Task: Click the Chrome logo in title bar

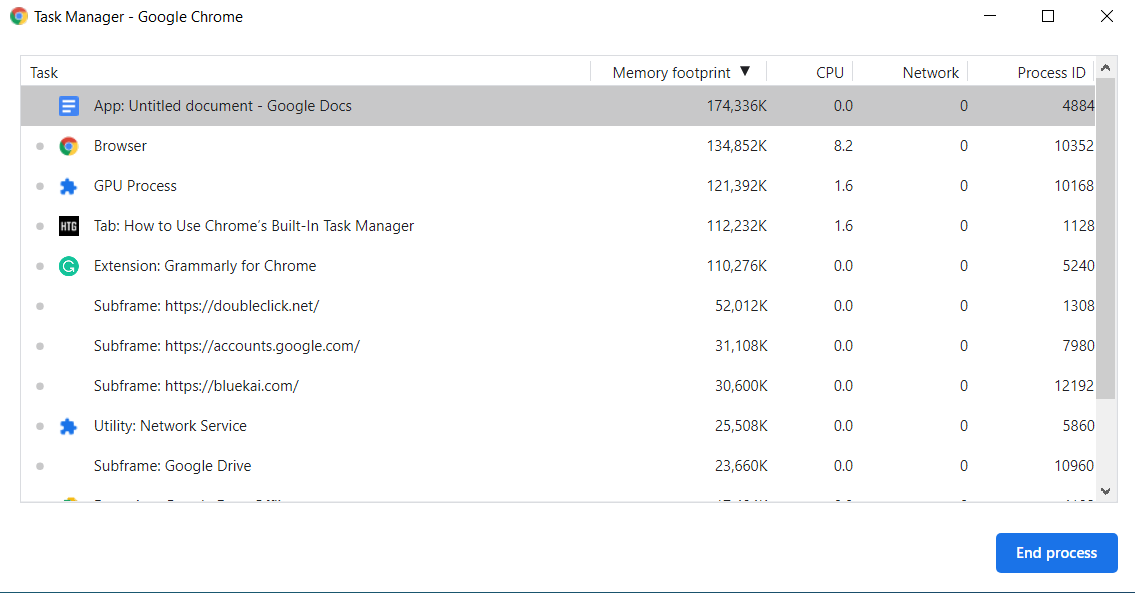Action: [x=18, y=17]
